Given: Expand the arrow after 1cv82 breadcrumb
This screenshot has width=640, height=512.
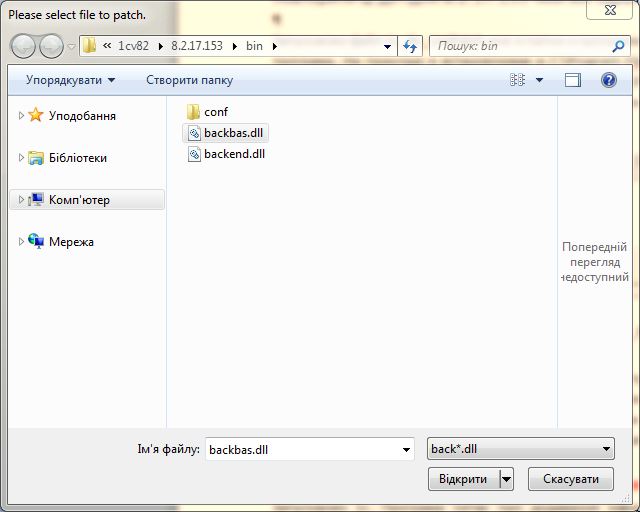Looking at the screenshot, I should click(160, 46).
